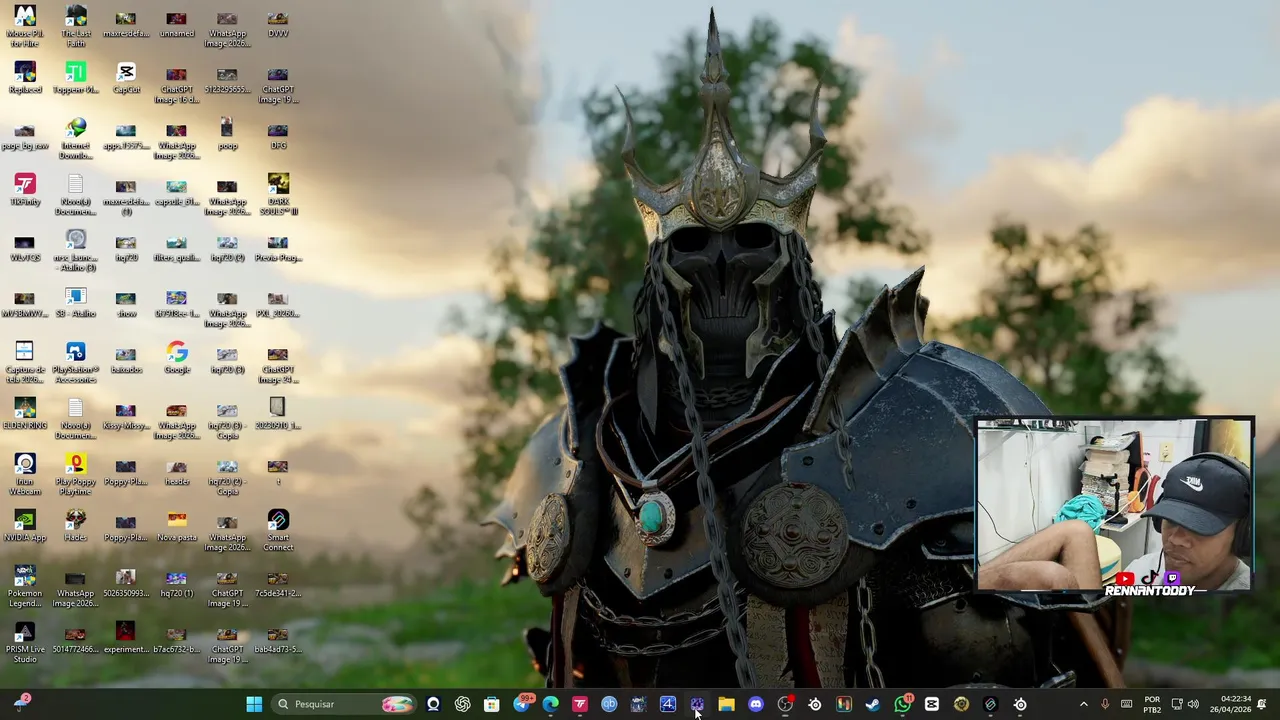
Task: Select the experiment file on desktop
Action: (x=126, y=638)
